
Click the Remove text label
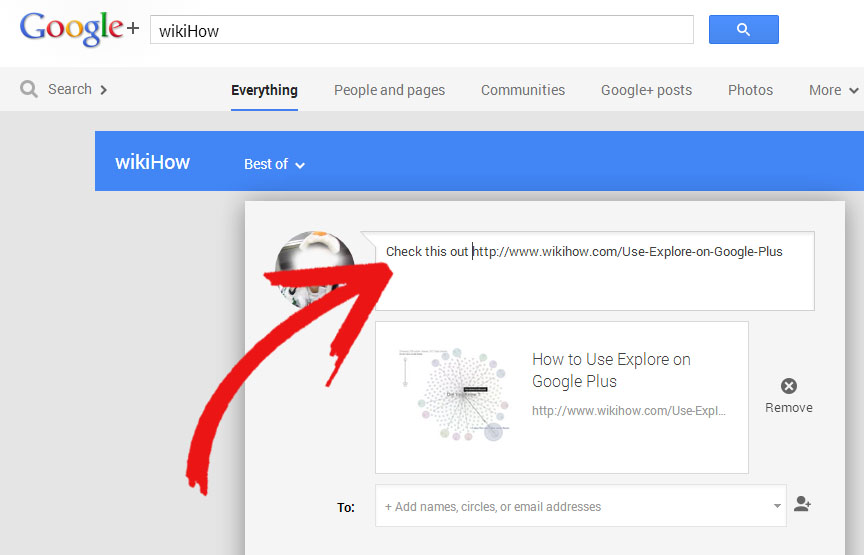click(789, 408)
